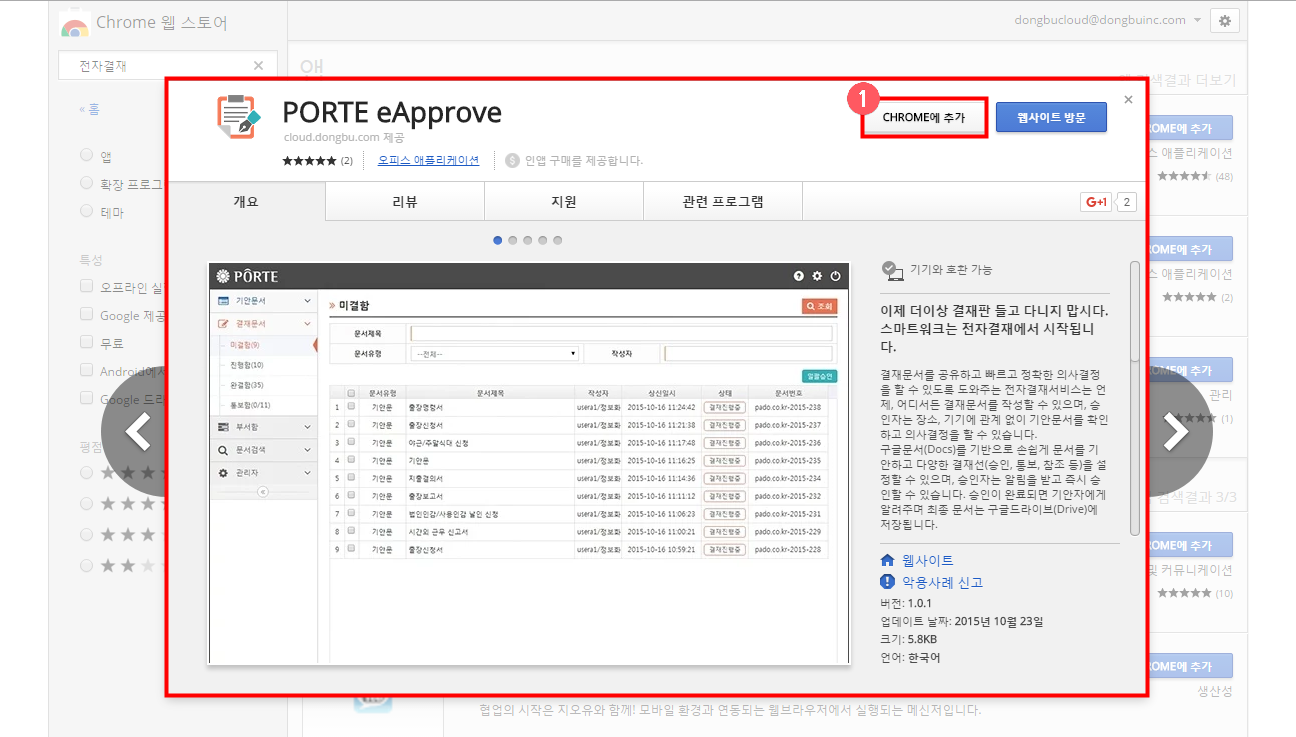Click the description panel's vertical scrollbar

(x=1134, y=398)
